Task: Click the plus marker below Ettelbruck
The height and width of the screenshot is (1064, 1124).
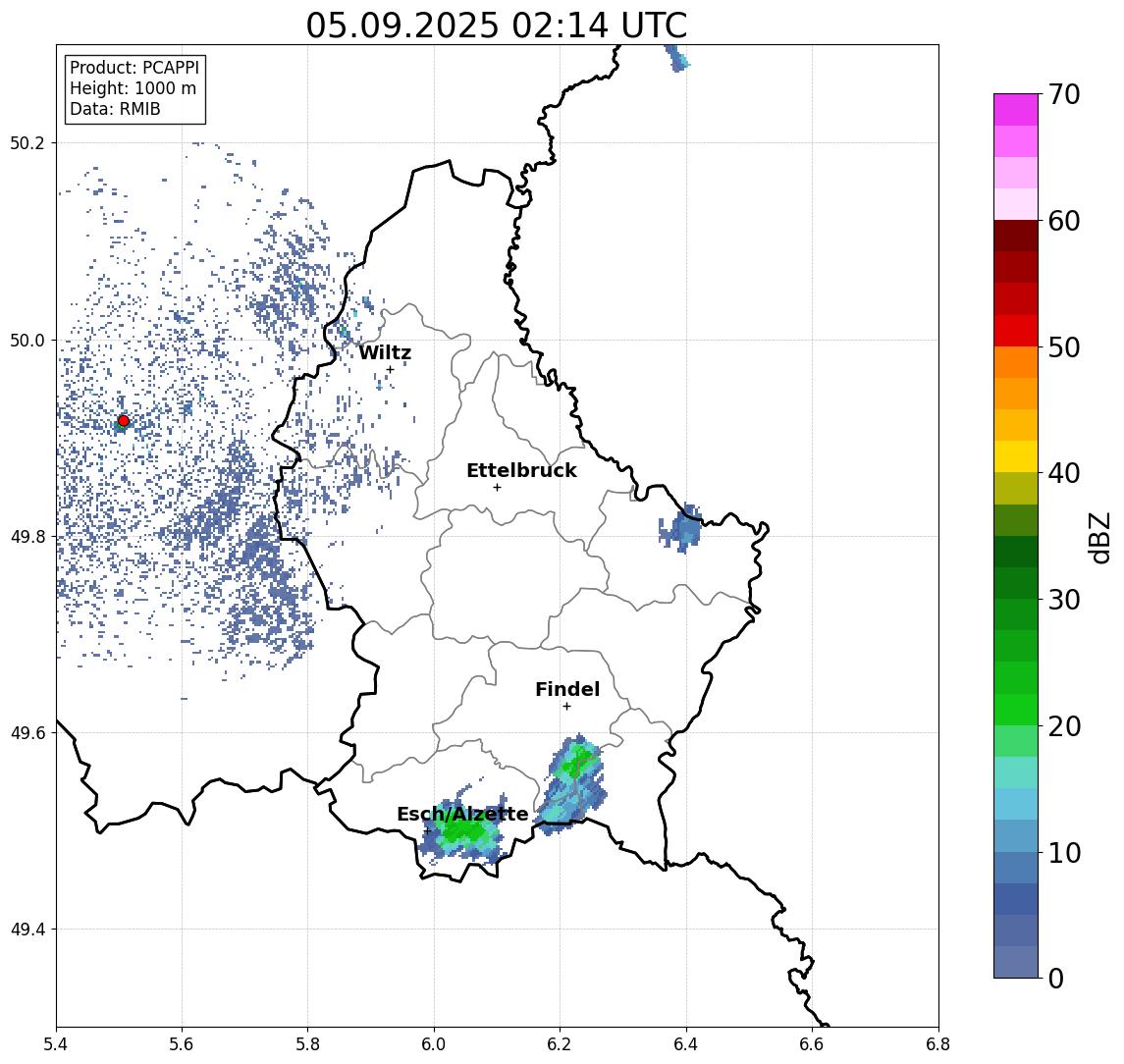Action: (x=497, y=488)
